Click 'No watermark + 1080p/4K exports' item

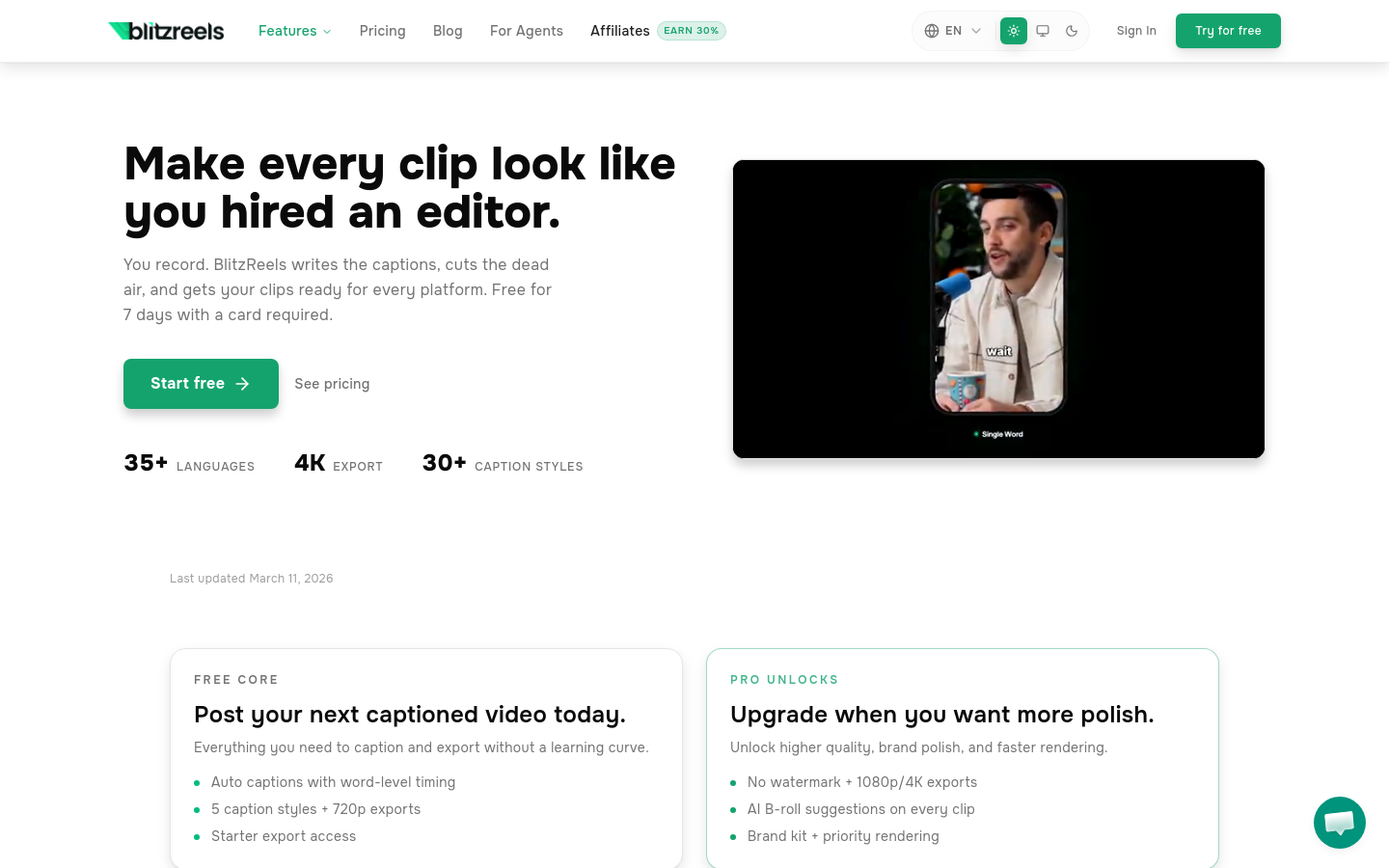pyautogui.click(x=862, y=782)
